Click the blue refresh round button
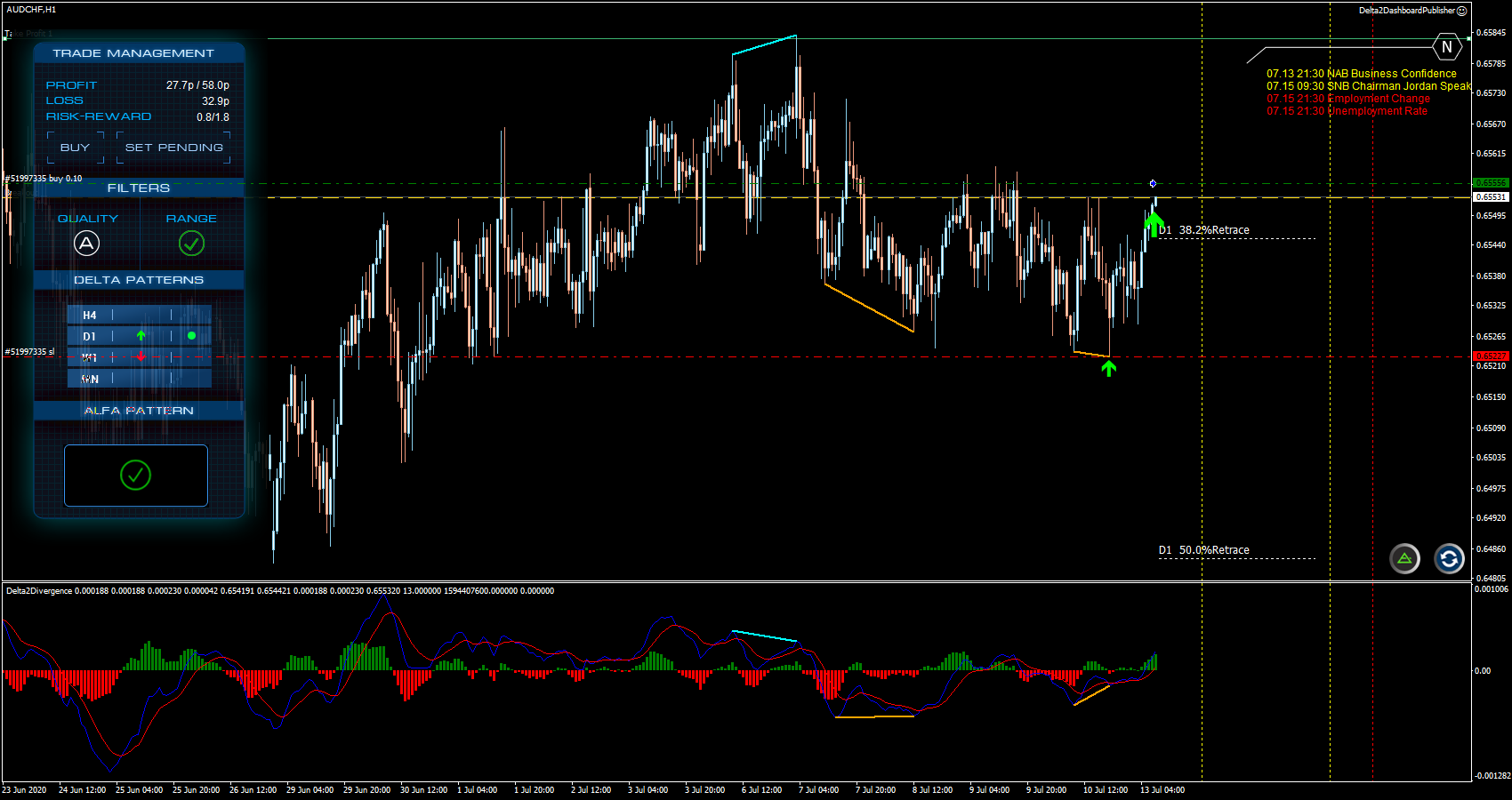This screenshot has height=800, width=1512. (x=1449, y=559)
